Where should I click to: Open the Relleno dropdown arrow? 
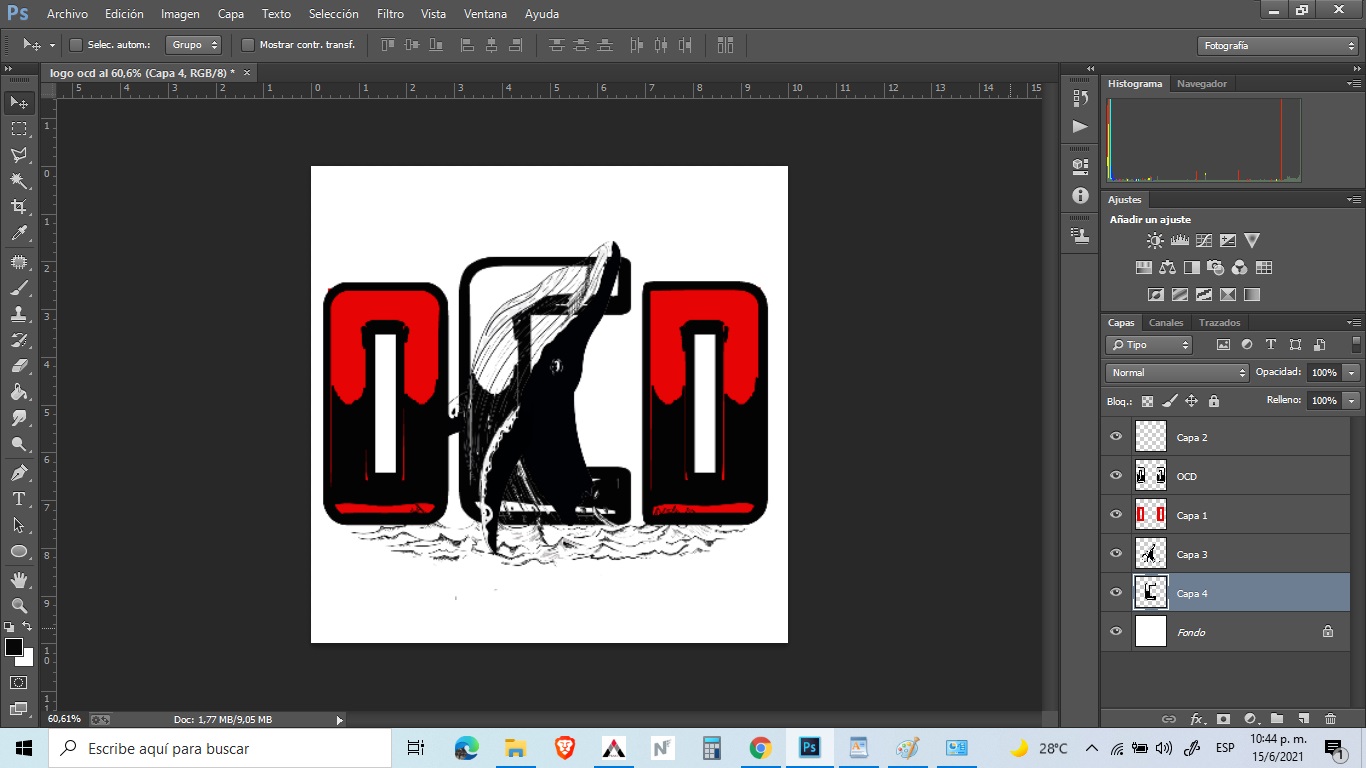click(x=1352, y=401)
